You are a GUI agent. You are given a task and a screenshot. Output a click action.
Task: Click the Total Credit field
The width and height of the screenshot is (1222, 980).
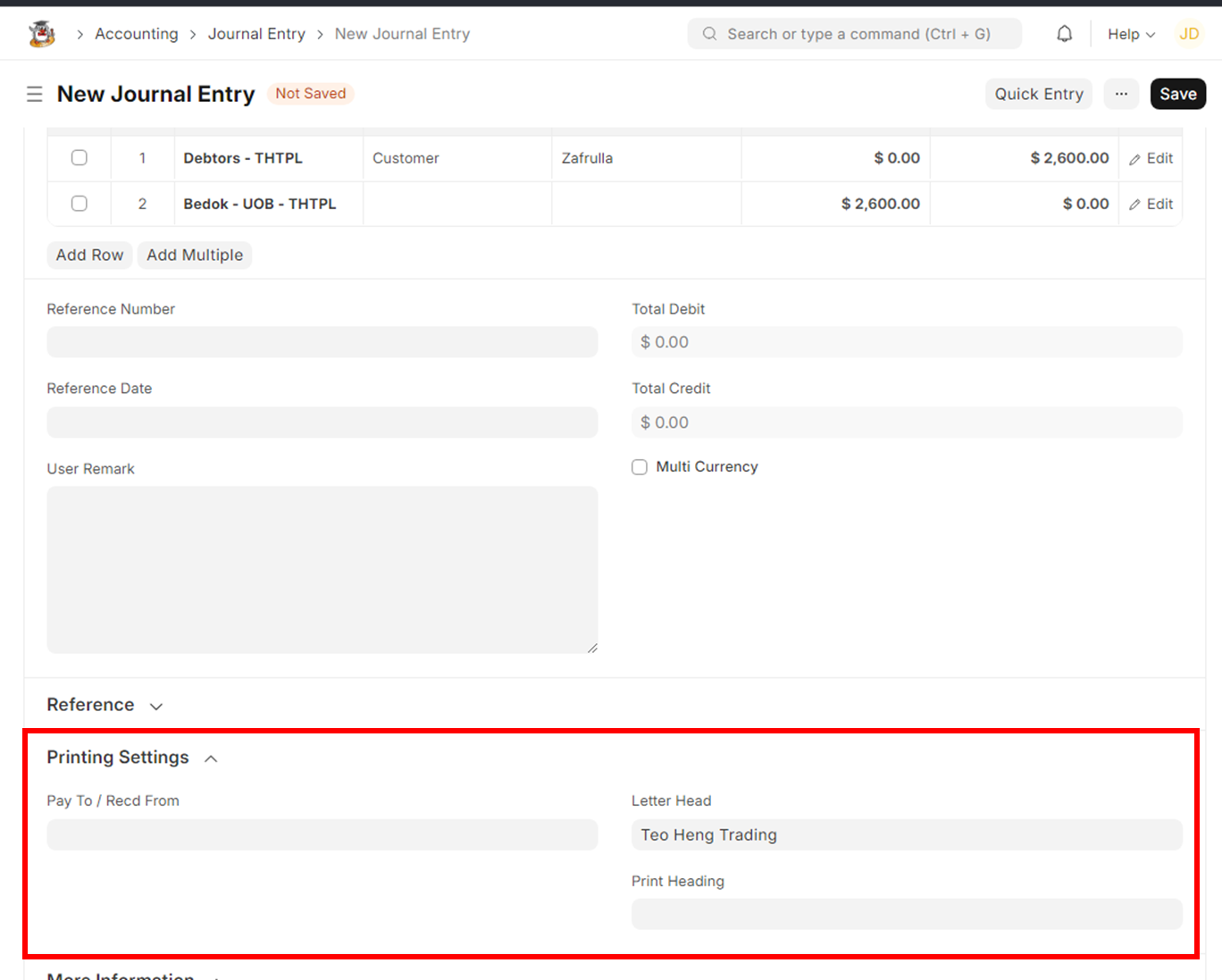pyautogui.click(x=907, y=423)
